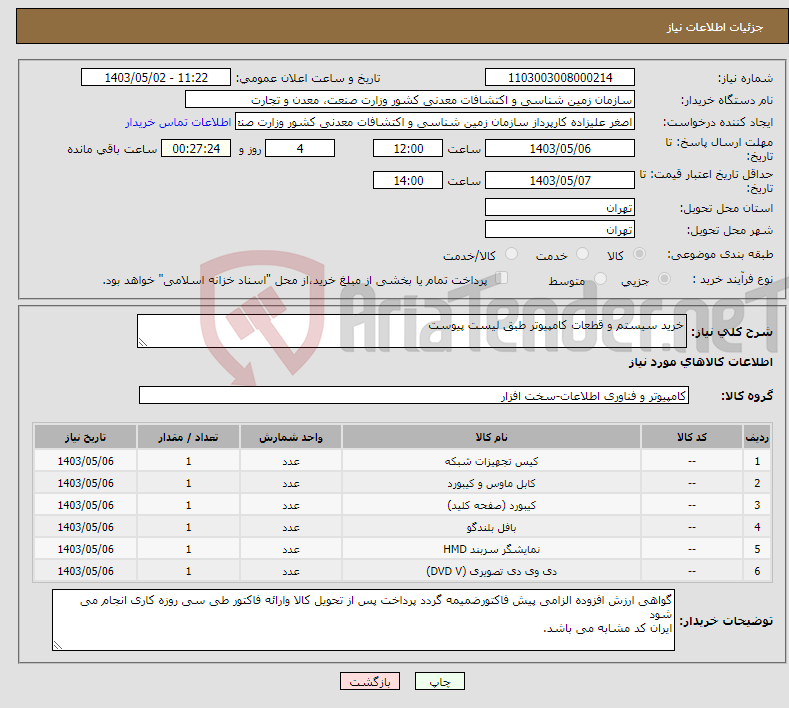
Task: Click the delivery province field تهران
Action: [x=560, y=207]
